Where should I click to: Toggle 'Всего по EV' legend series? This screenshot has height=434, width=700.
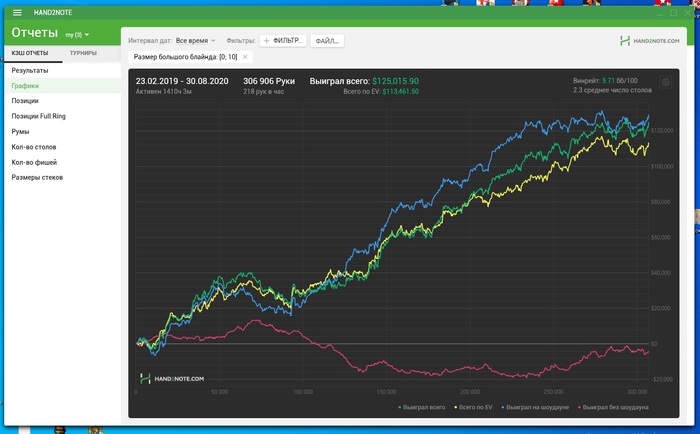[x=473, y=407]
